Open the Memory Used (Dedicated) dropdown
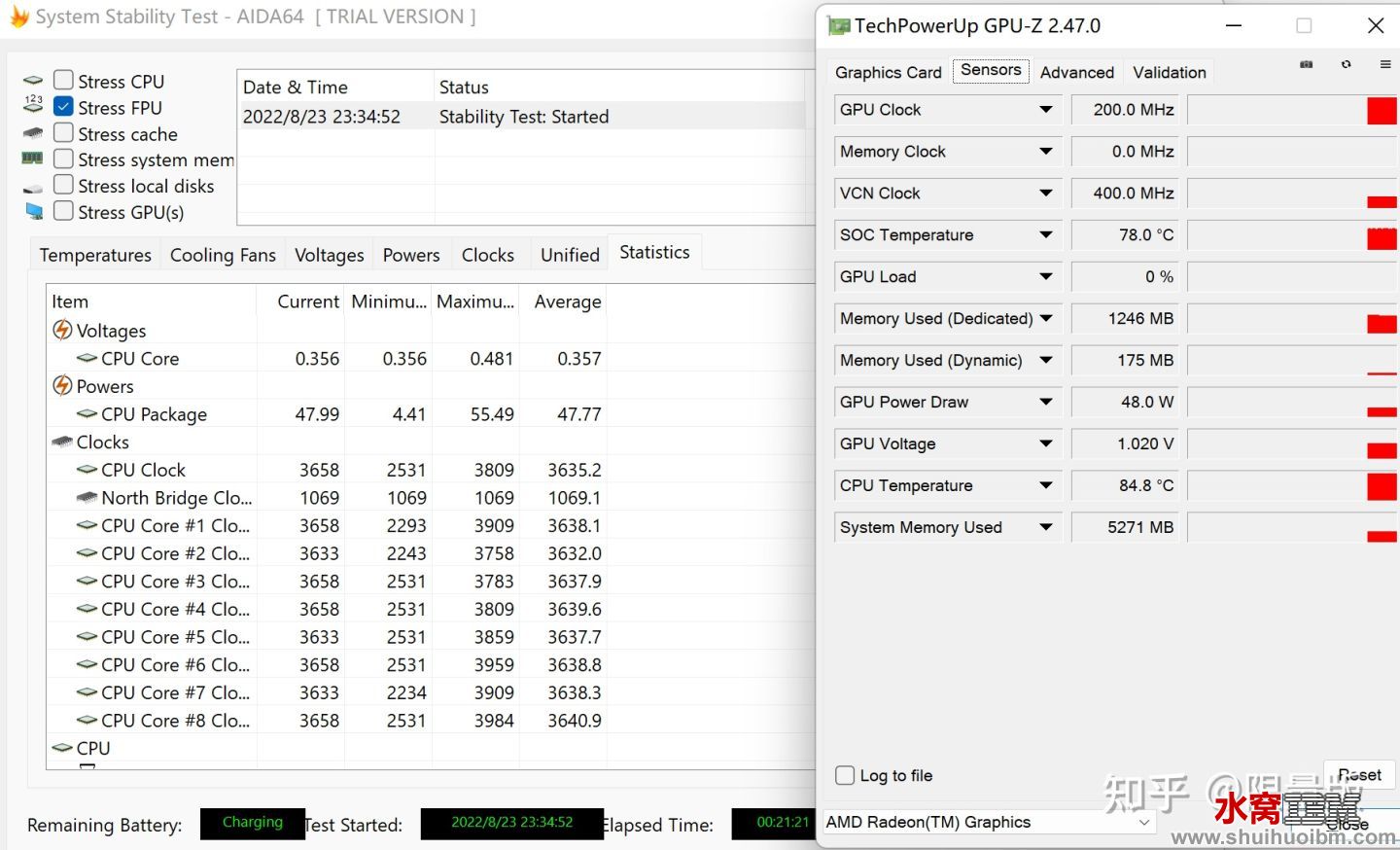The image size is (1400, 850). 1046,319
